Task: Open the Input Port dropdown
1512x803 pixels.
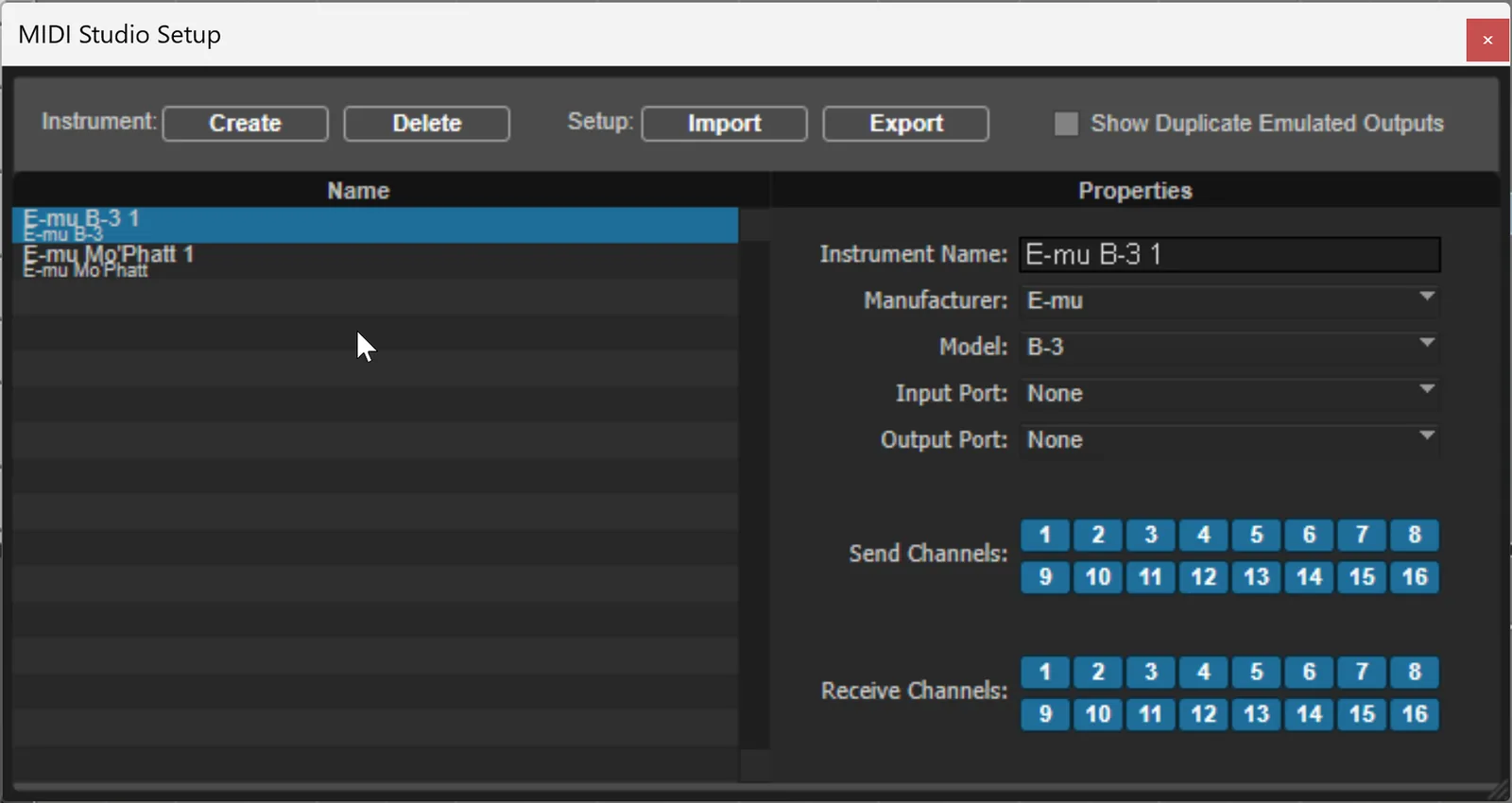Action: tap(1229, 393)
